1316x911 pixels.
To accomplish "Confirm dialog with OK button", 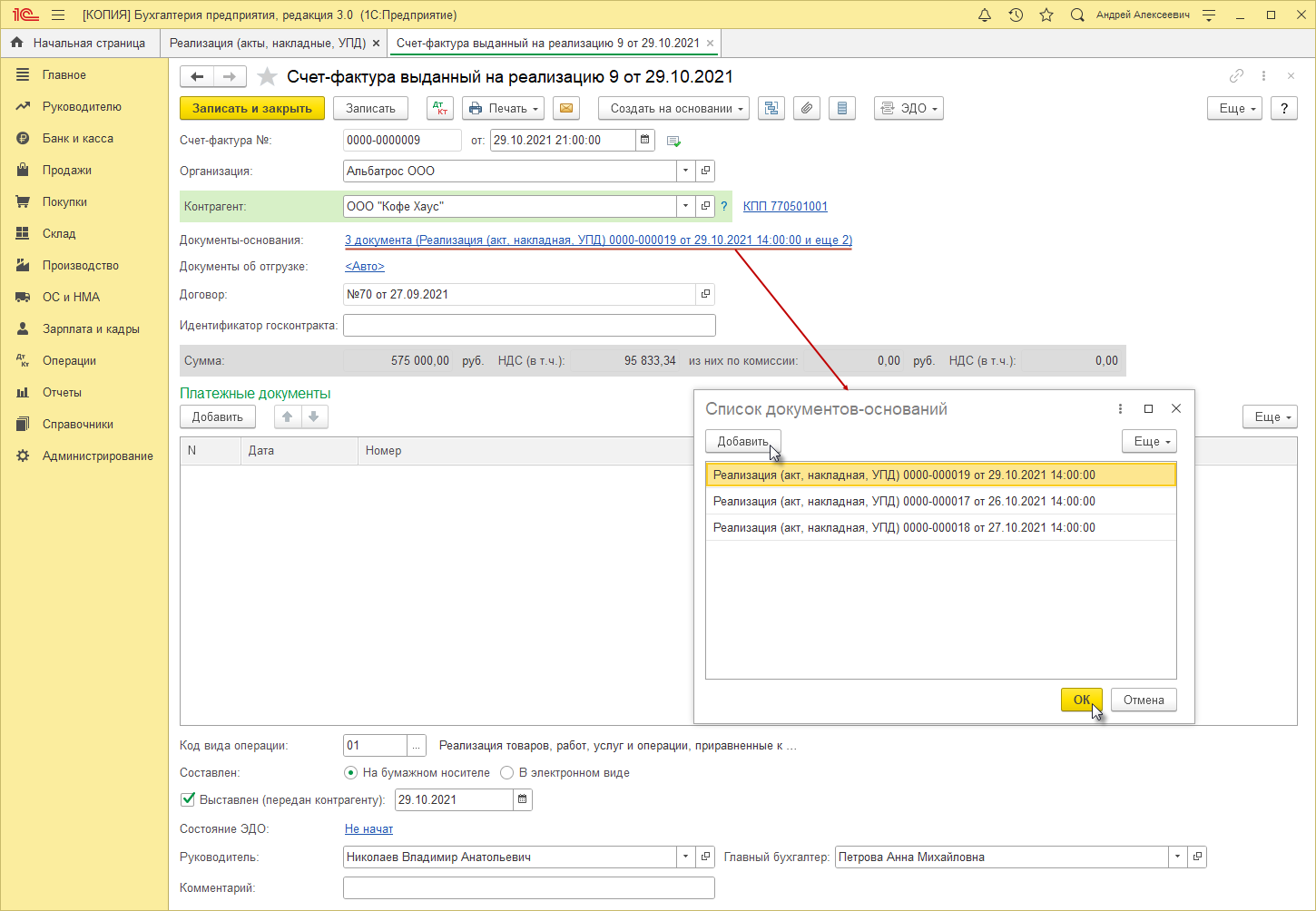I will pos(1082,700).
